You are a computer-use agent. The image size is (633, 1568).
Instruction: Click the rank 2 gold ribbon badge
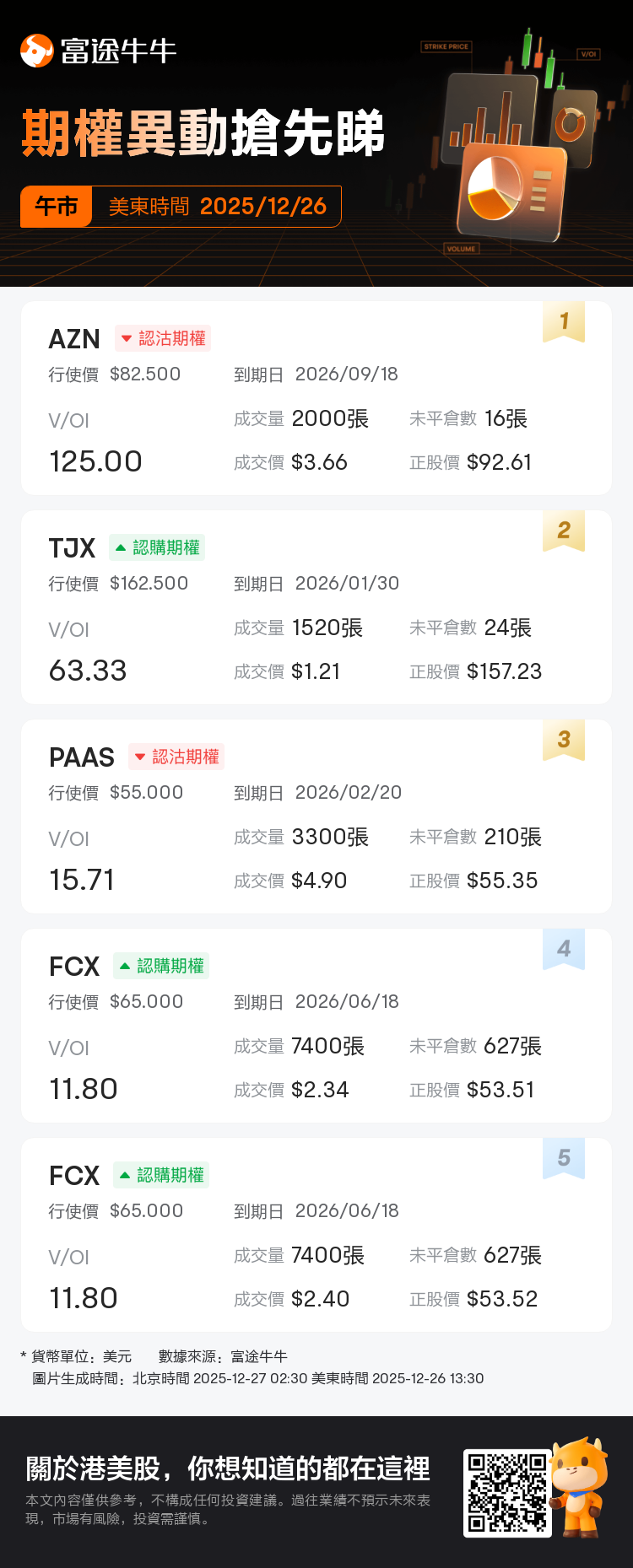tap(564, 531)
